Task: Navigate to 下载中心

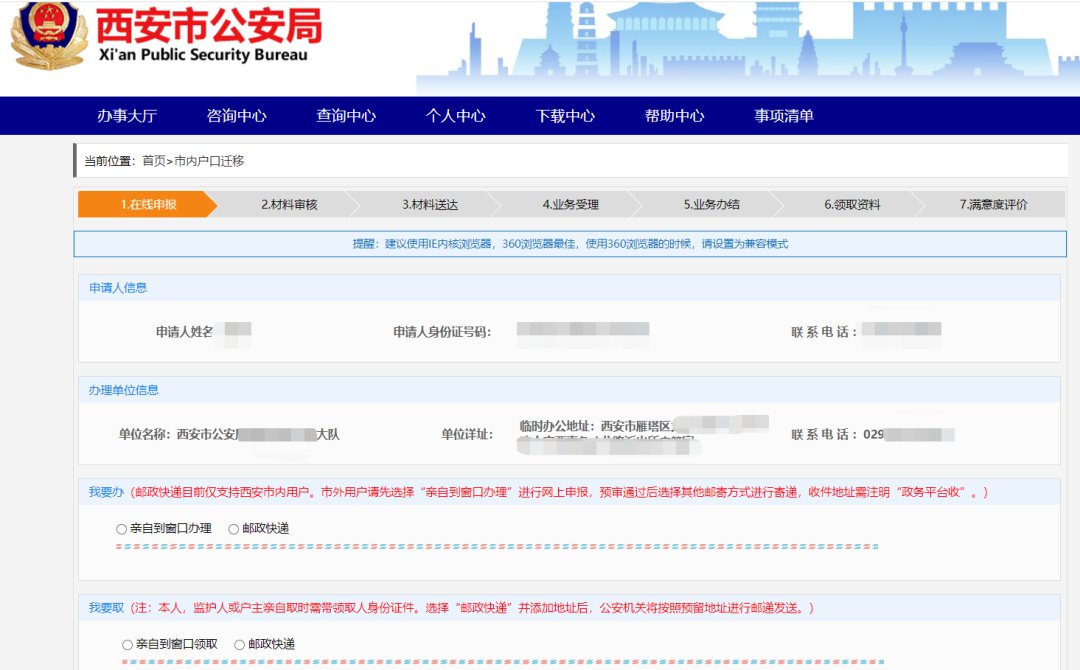Action: [565, 115]
